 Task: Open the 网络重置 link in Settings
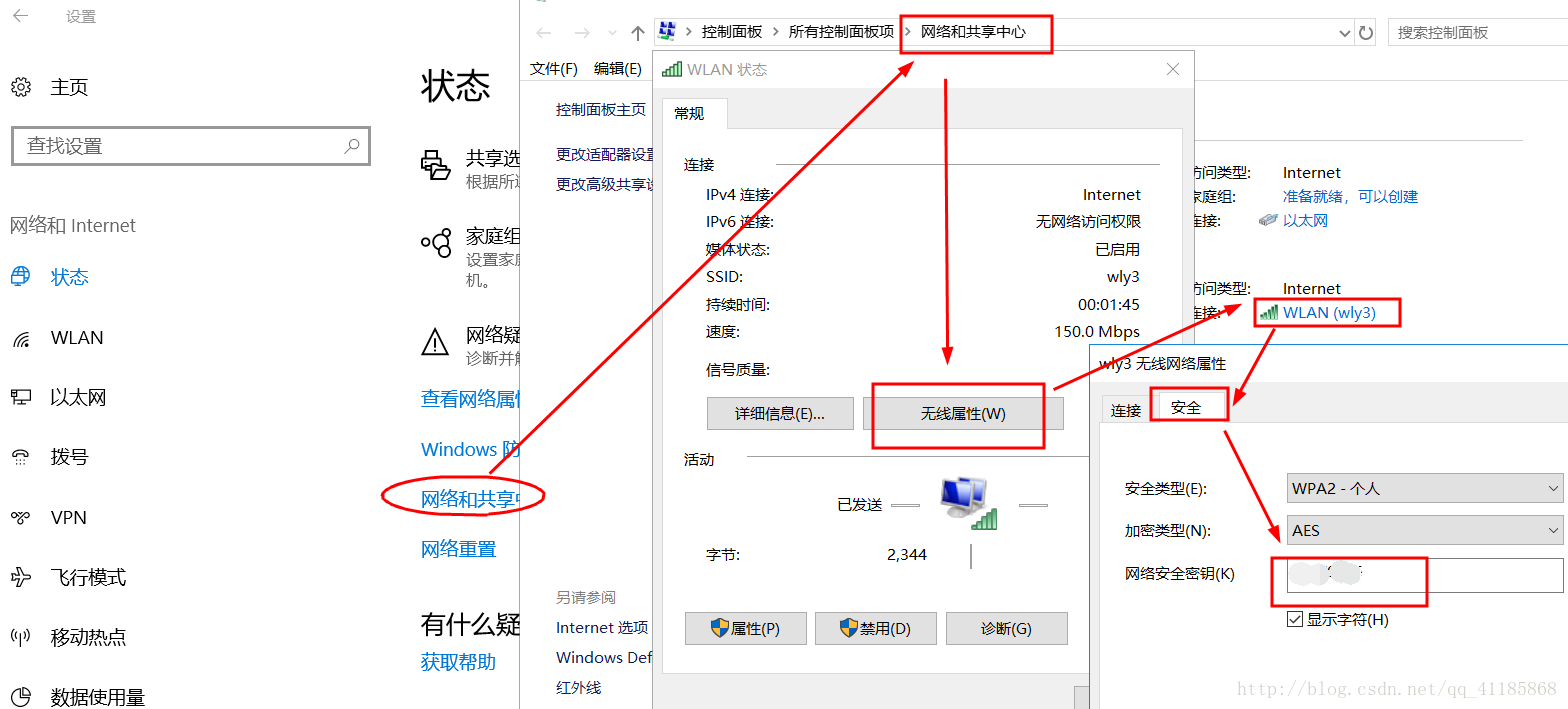[458, 549]
